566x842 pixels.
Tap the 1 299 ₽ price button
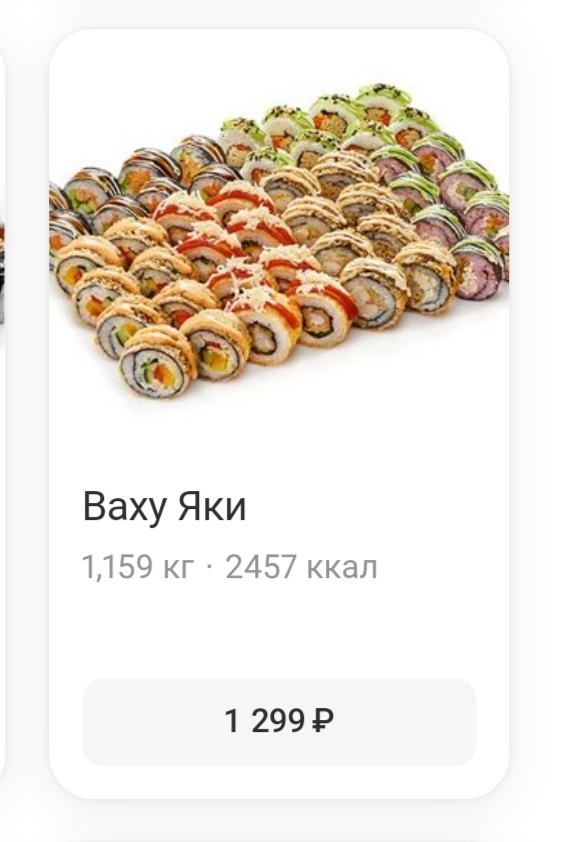[x=279, y=721]
